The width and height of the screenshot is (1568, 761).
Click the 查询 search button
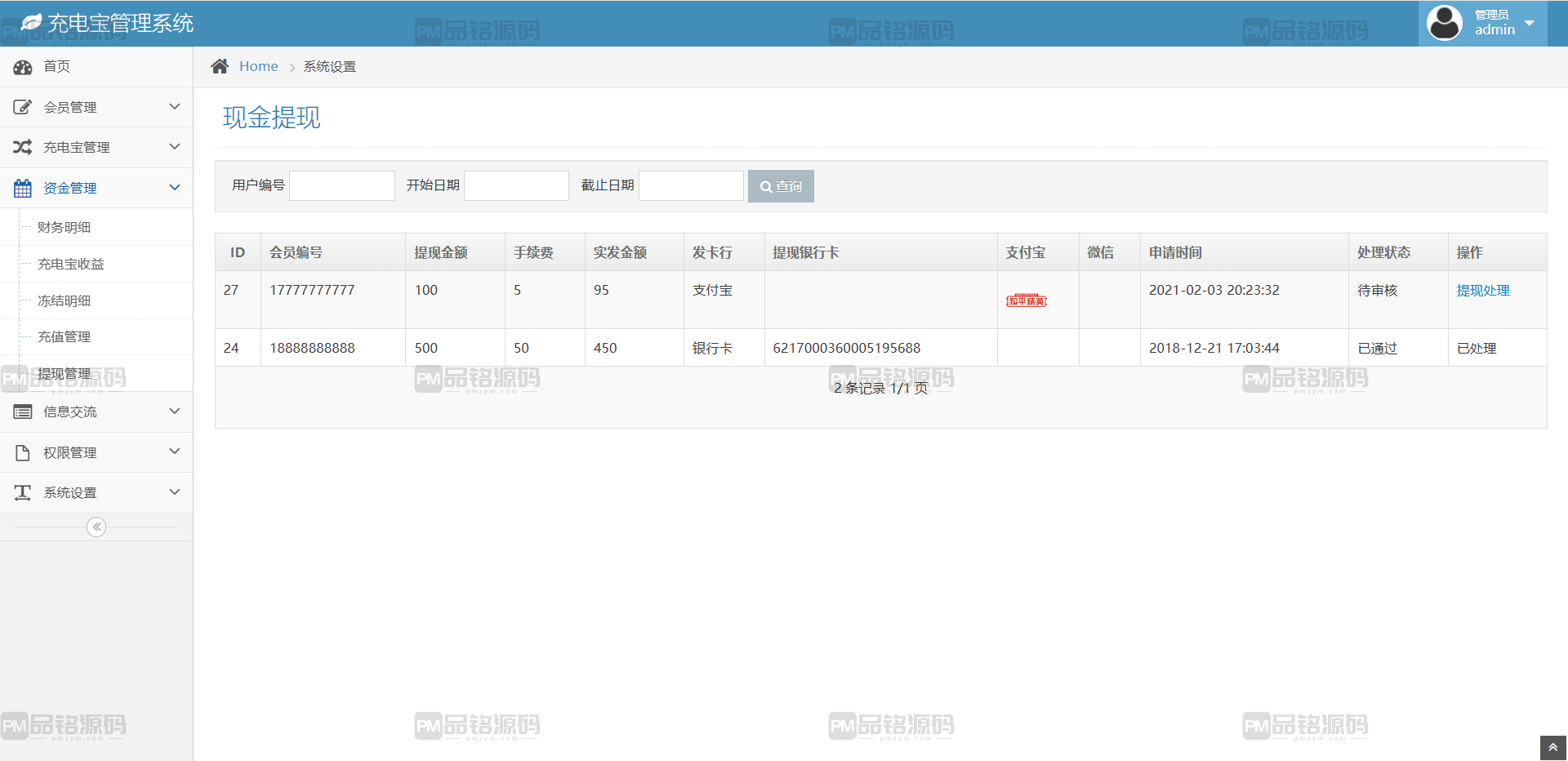781,186
